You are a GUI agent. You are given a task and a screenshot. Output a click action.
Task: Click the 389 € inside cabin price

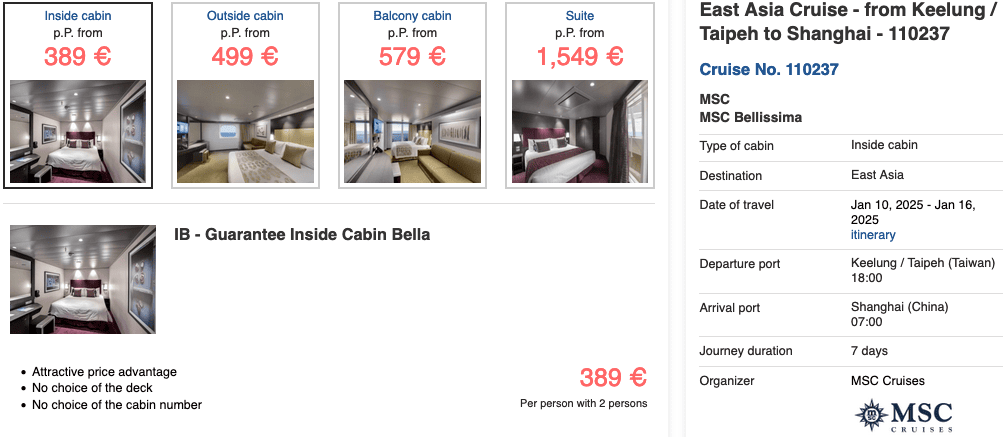point(78,56)
